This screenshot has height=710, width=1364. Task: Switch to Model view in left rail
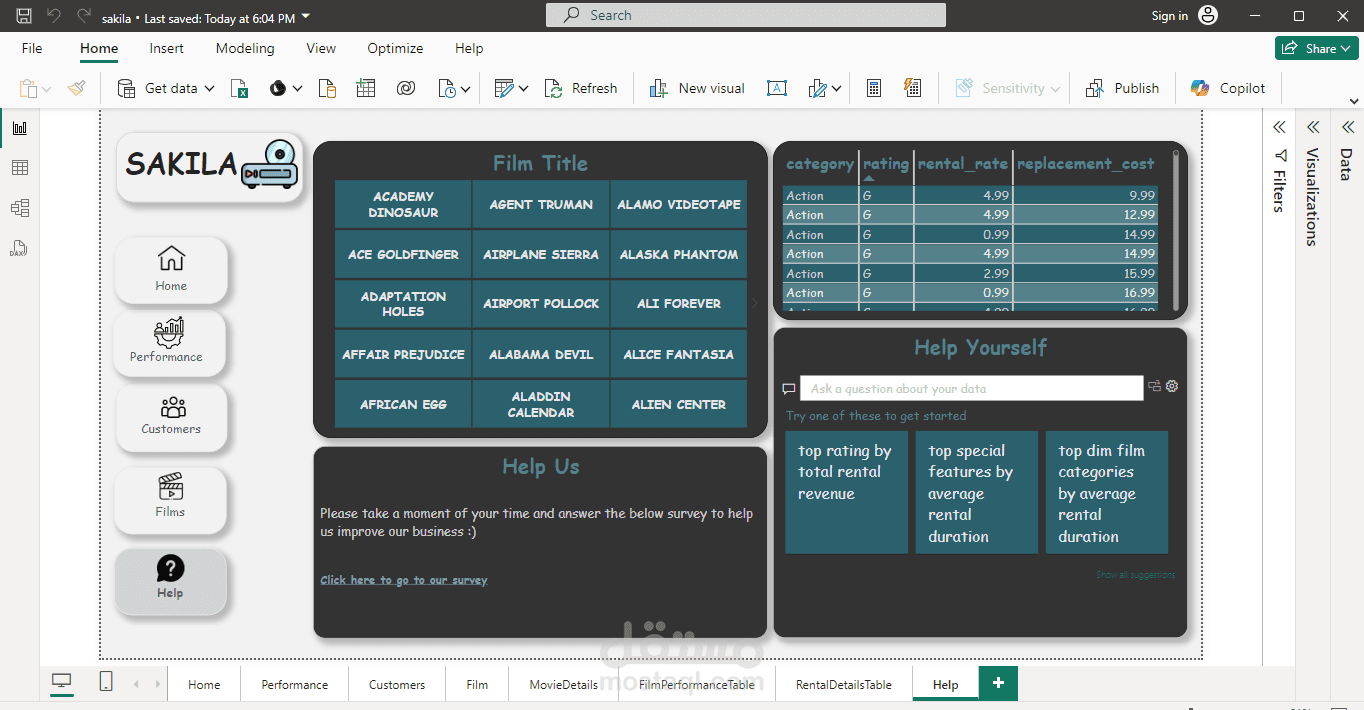(x=19, y=208)
